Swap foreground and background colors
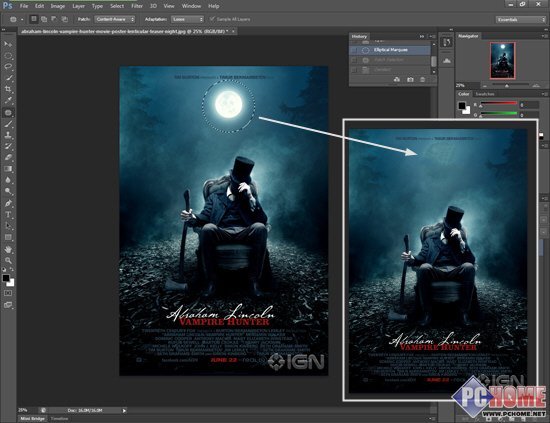Image resolution: width=550 pixels, height=423 pixels. (x=12, y=269)
